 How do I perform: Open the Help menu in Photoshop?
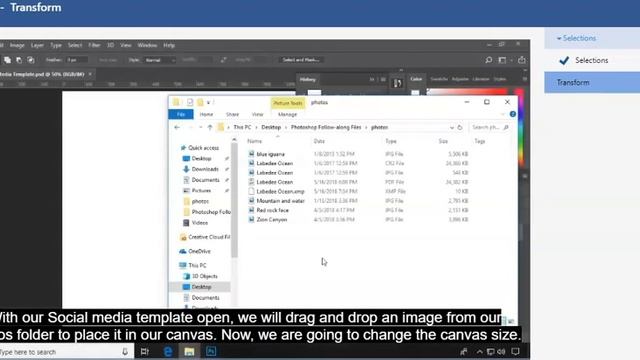click(x=169, y=45)
